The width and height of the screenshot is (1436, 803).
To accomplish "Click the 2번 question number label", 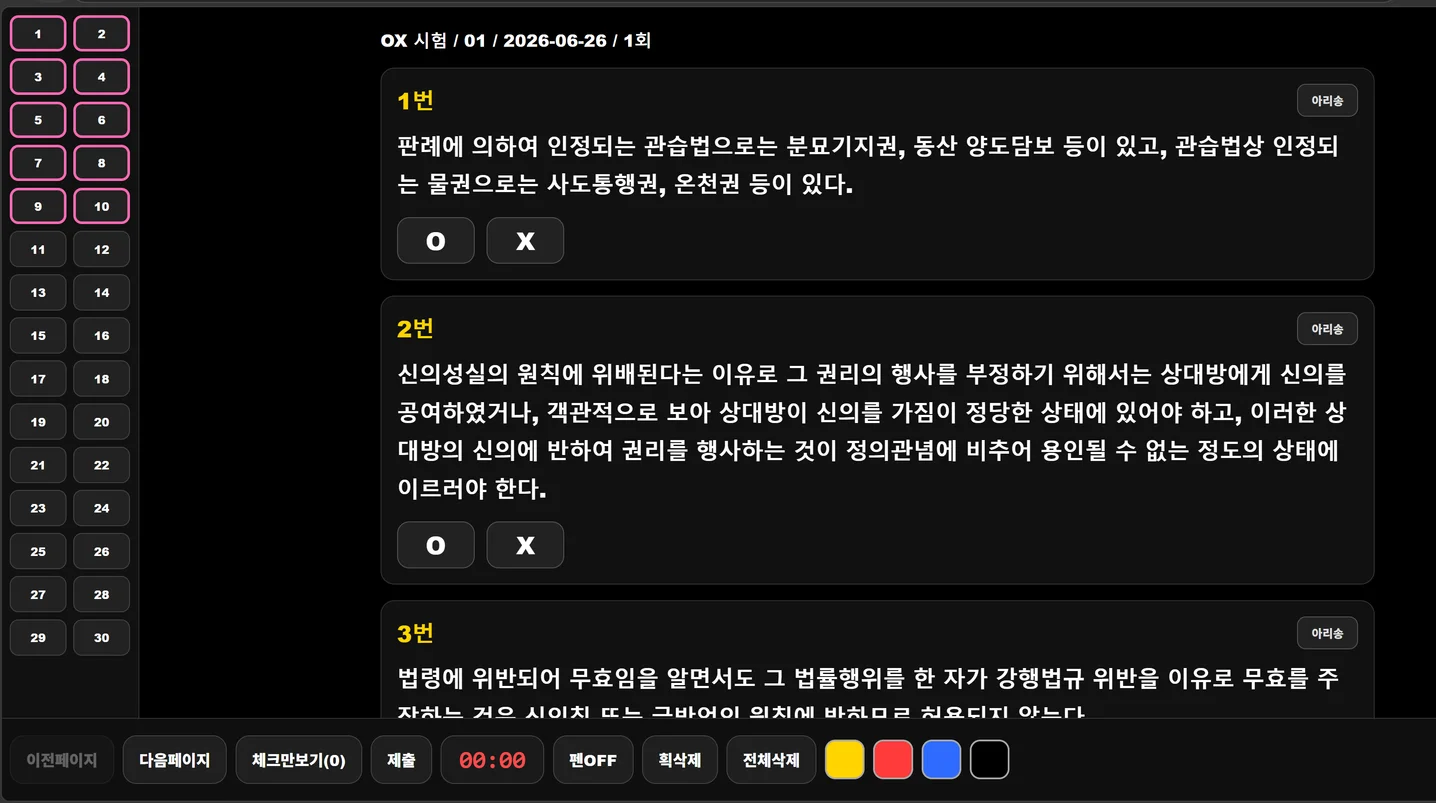I will 415,329.
